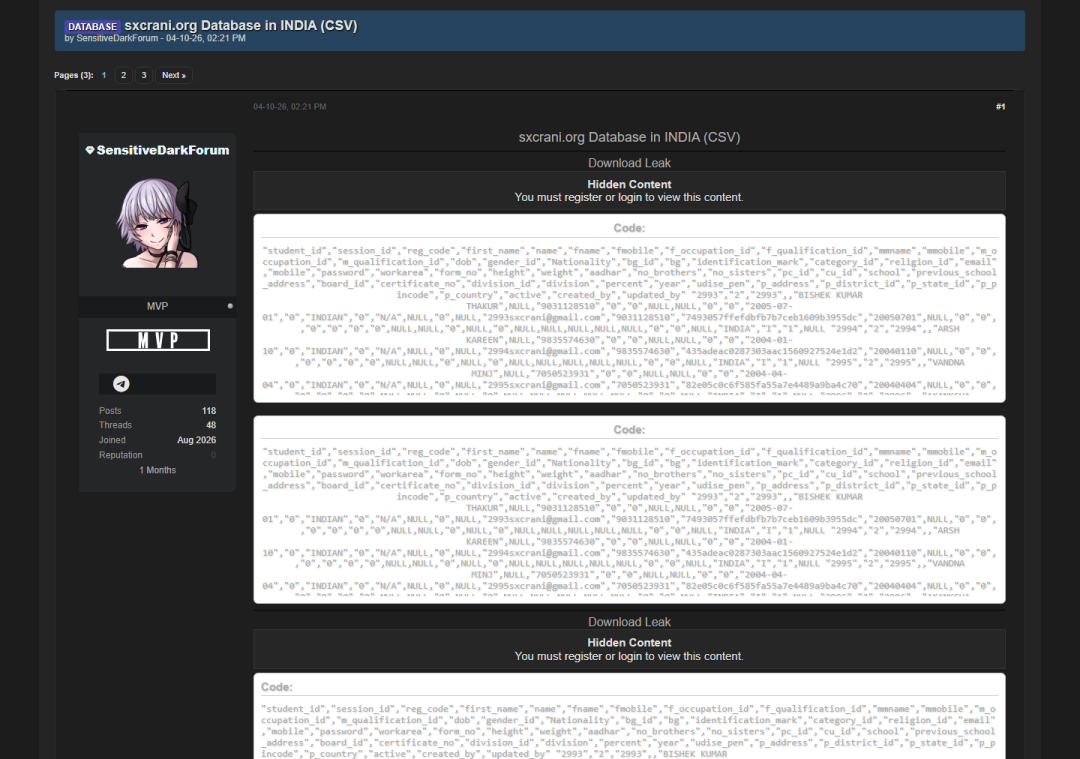Open the Telegram contact icon in the profile
1080x759 pixels.
(x=121, y=384)
